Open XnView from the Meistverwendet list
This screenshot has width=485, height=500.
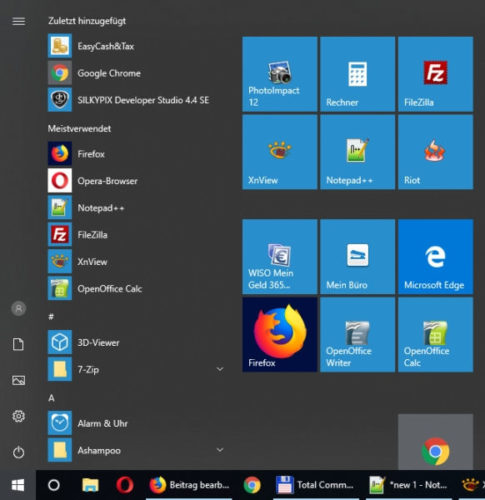[137, 262]
